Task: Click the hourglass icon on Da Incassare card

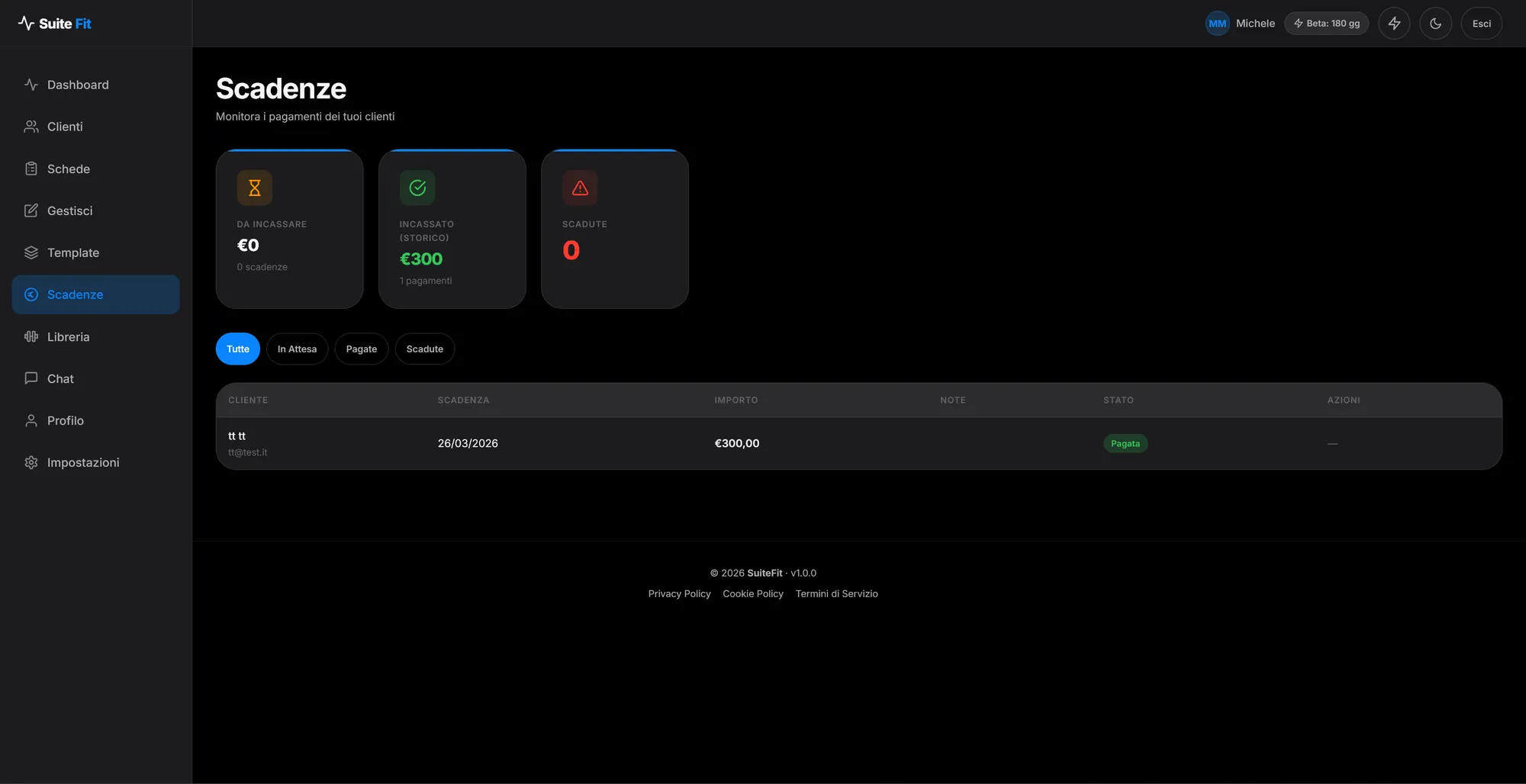Action: click(x=255, y=188)
